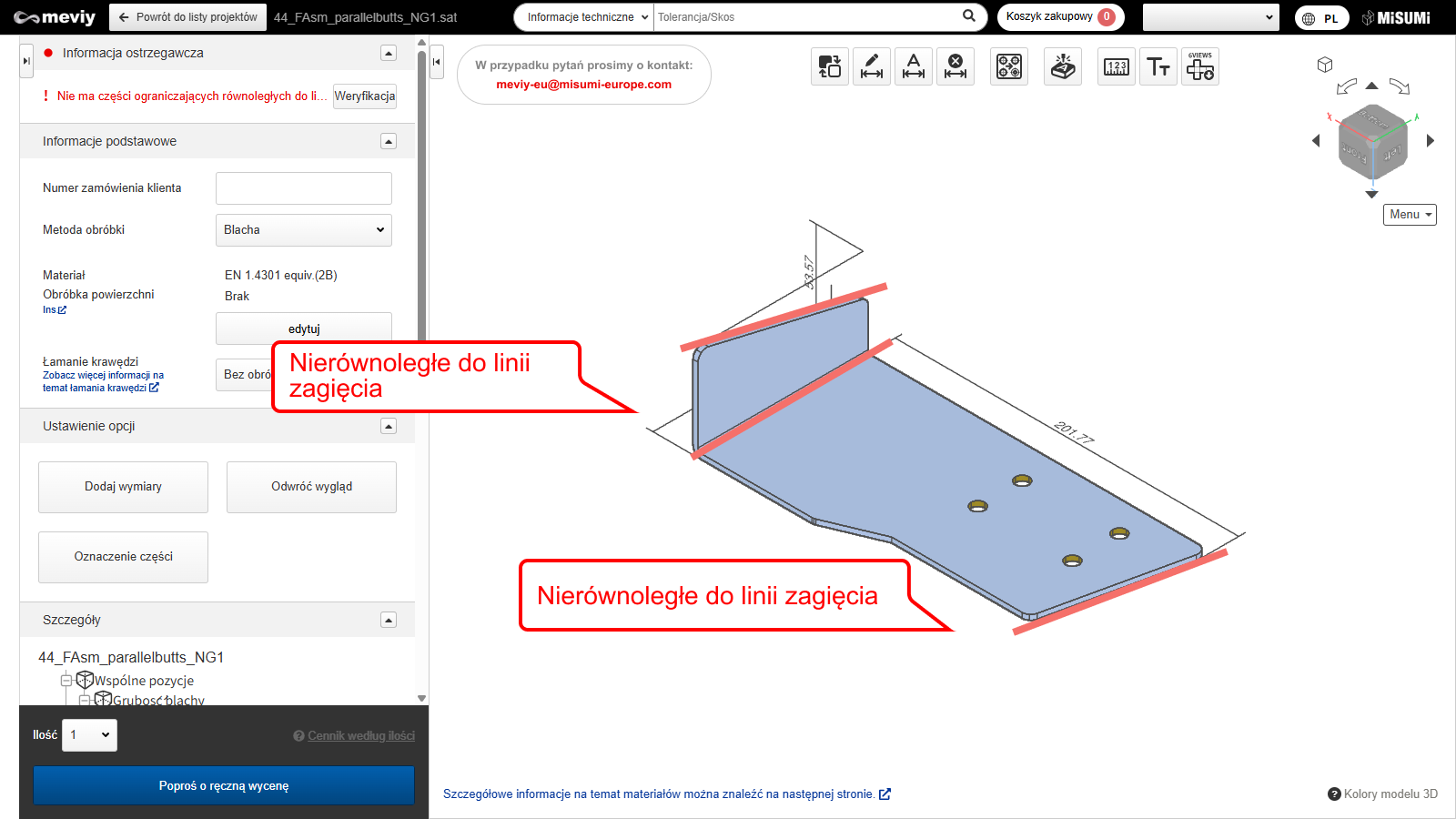Screen dimensions: 1456x819
Task: Open Koszyk zakupowy shopping cart
Action: tap(1059, 16)
